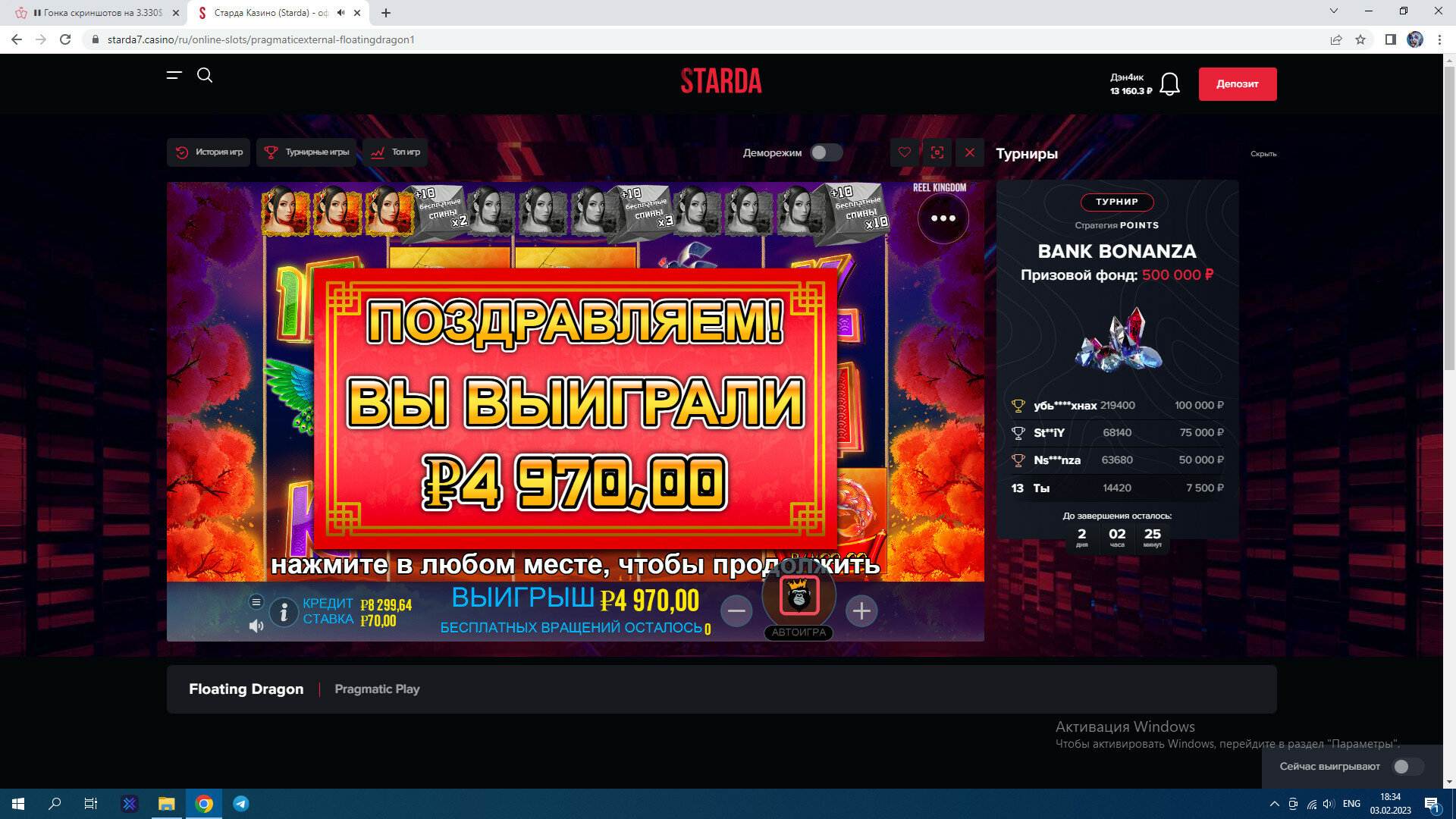Toggle the Сейчас выигрывают switch

1408,767
